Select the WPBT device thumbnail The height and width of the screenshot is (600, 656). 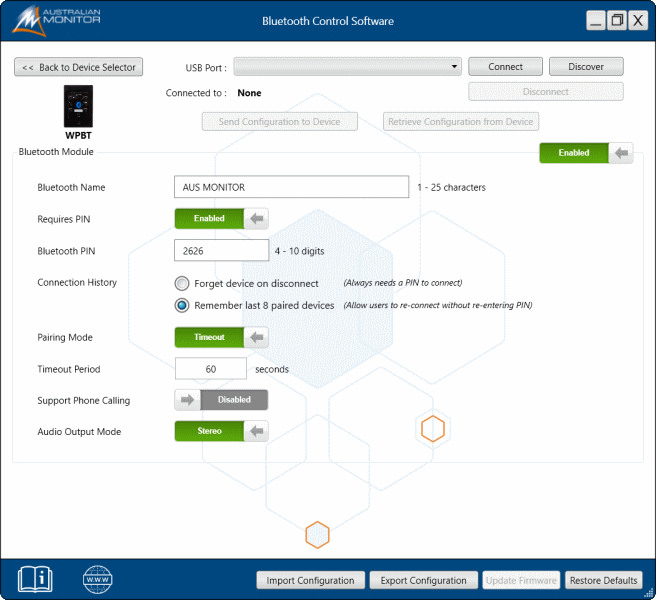click(x=78, y=106)
